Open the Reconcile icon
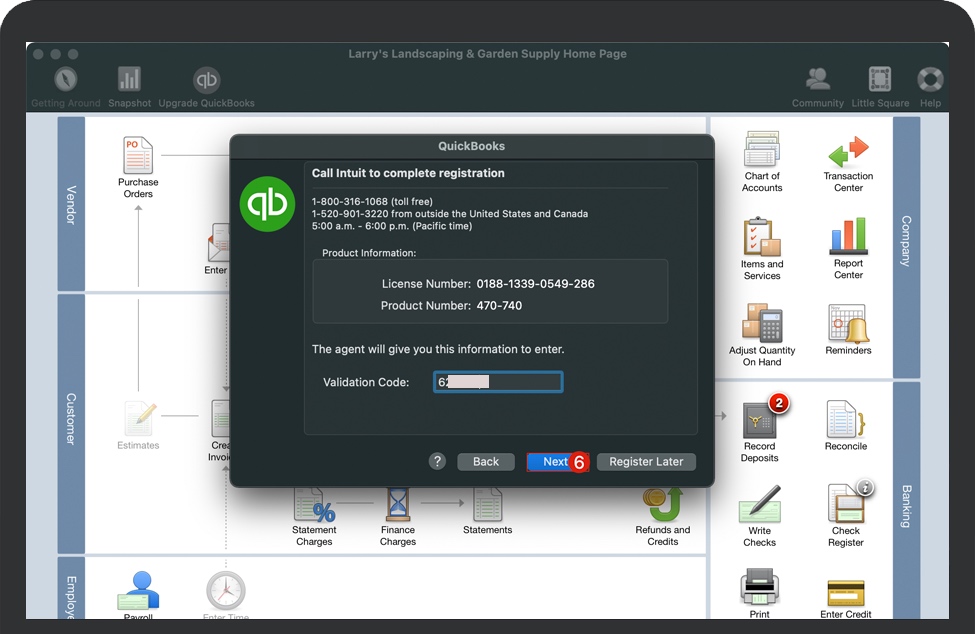Screen dimensions: 975x634 [x=846, y=420]
